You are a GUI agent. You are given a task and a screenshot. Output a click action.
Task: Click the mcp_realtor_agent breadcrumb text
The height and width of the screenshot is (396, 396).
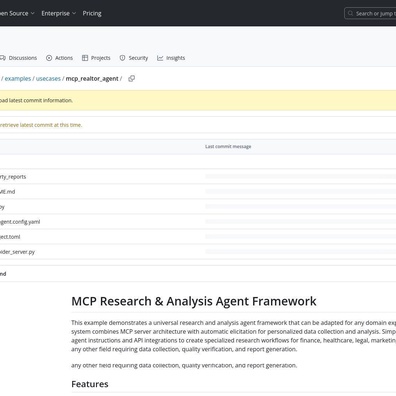pyautogui.click(x=92, y=79)
